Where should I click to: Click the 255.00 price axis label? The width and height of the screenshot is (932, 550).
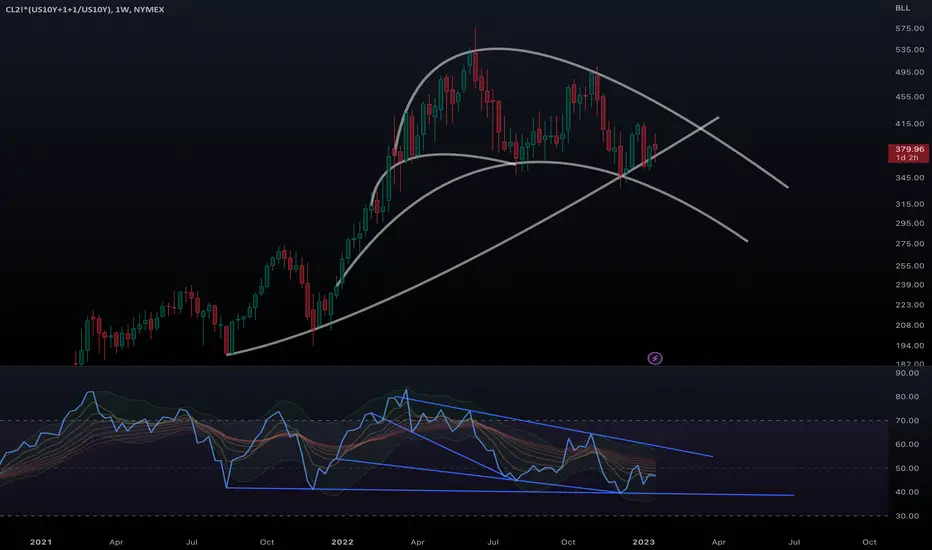point(909,266)
